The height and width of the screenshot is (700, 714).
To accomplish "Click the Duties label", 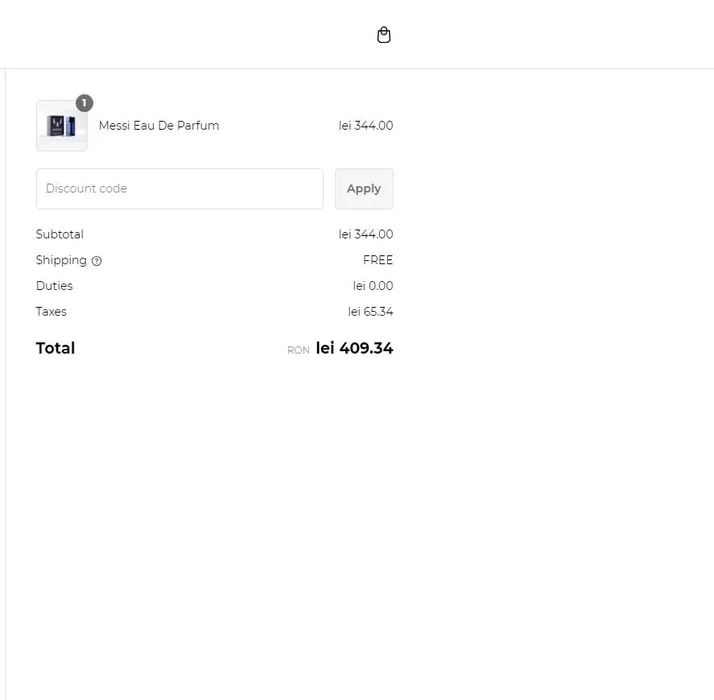I will click(x=54, y=286).
